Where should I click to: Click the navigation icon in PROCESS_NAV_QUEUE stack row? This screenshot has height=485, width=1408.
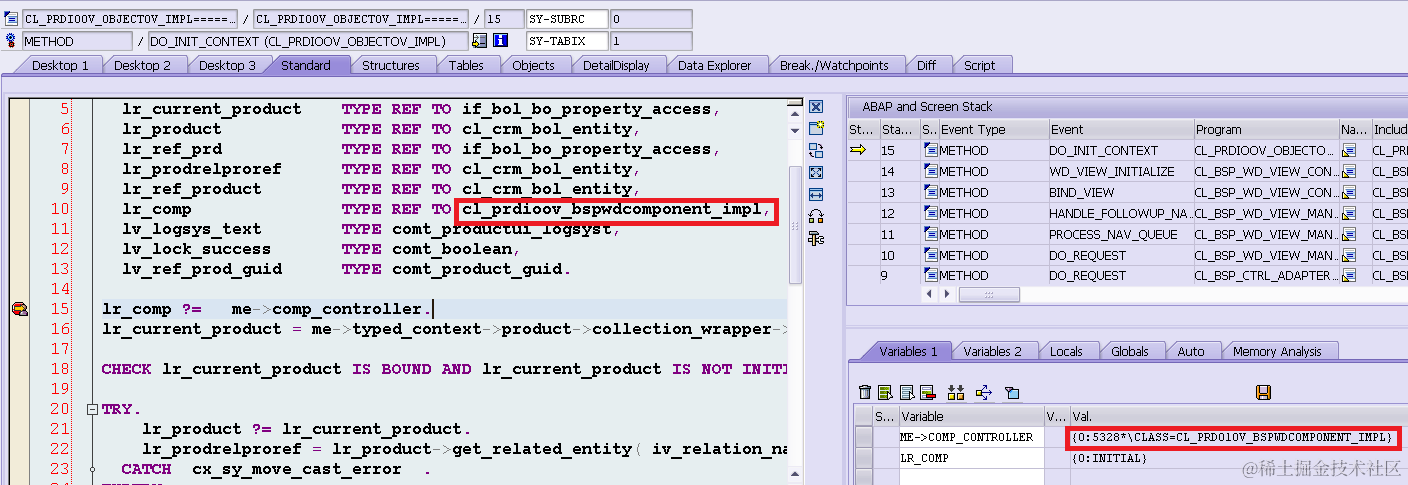pyautogui.click(x=1349, y=234)
